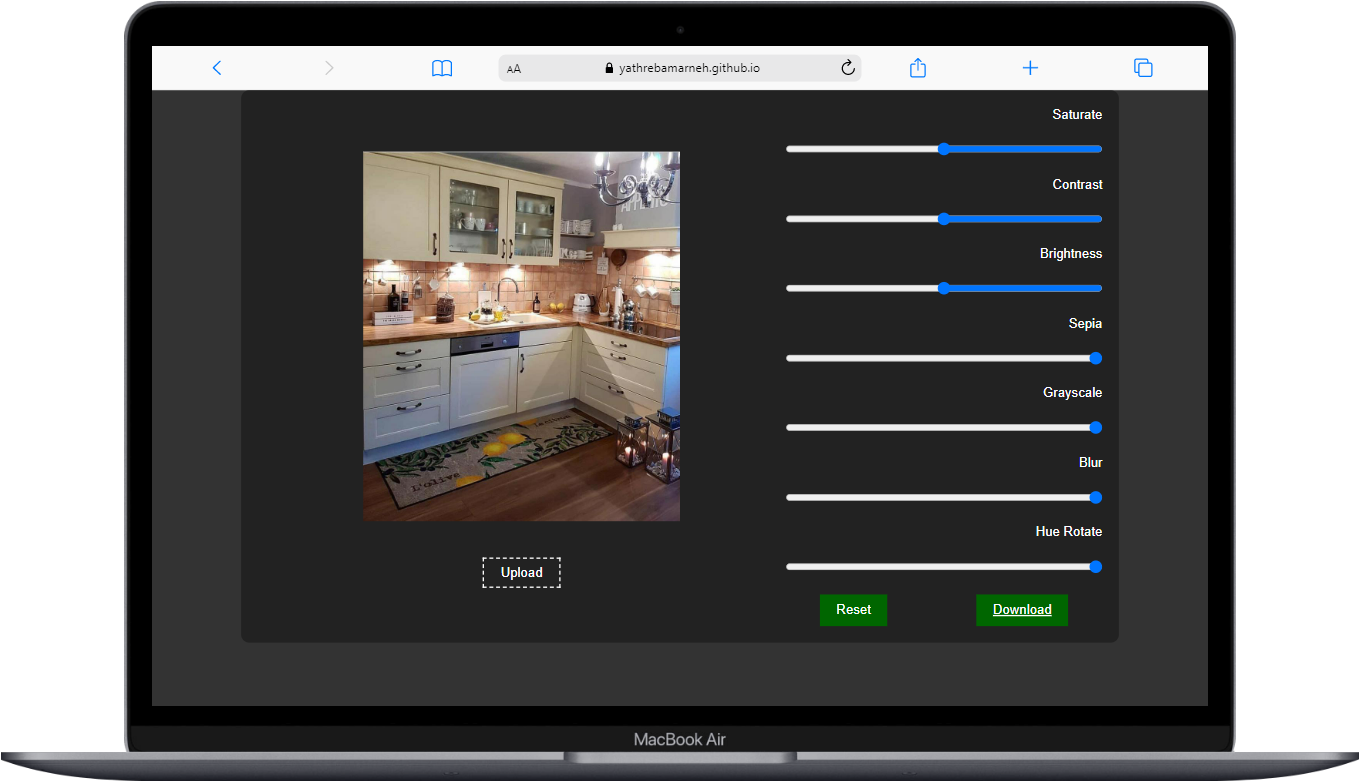Click the Safari forward navigation arrow

[329, 68]
